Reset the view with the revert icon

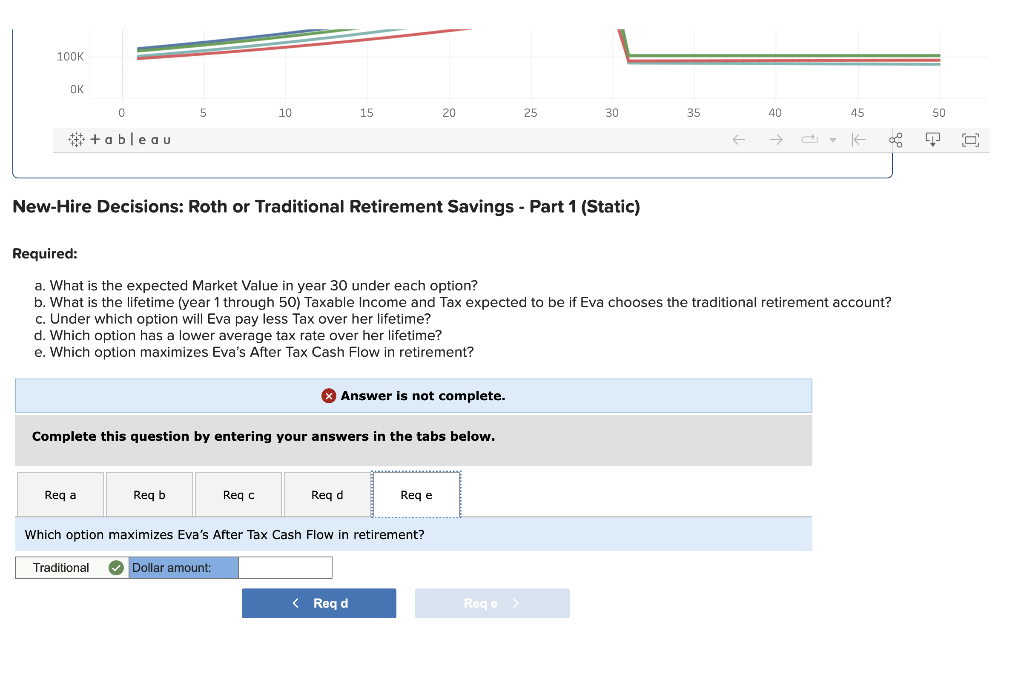[x=859, y=140]
